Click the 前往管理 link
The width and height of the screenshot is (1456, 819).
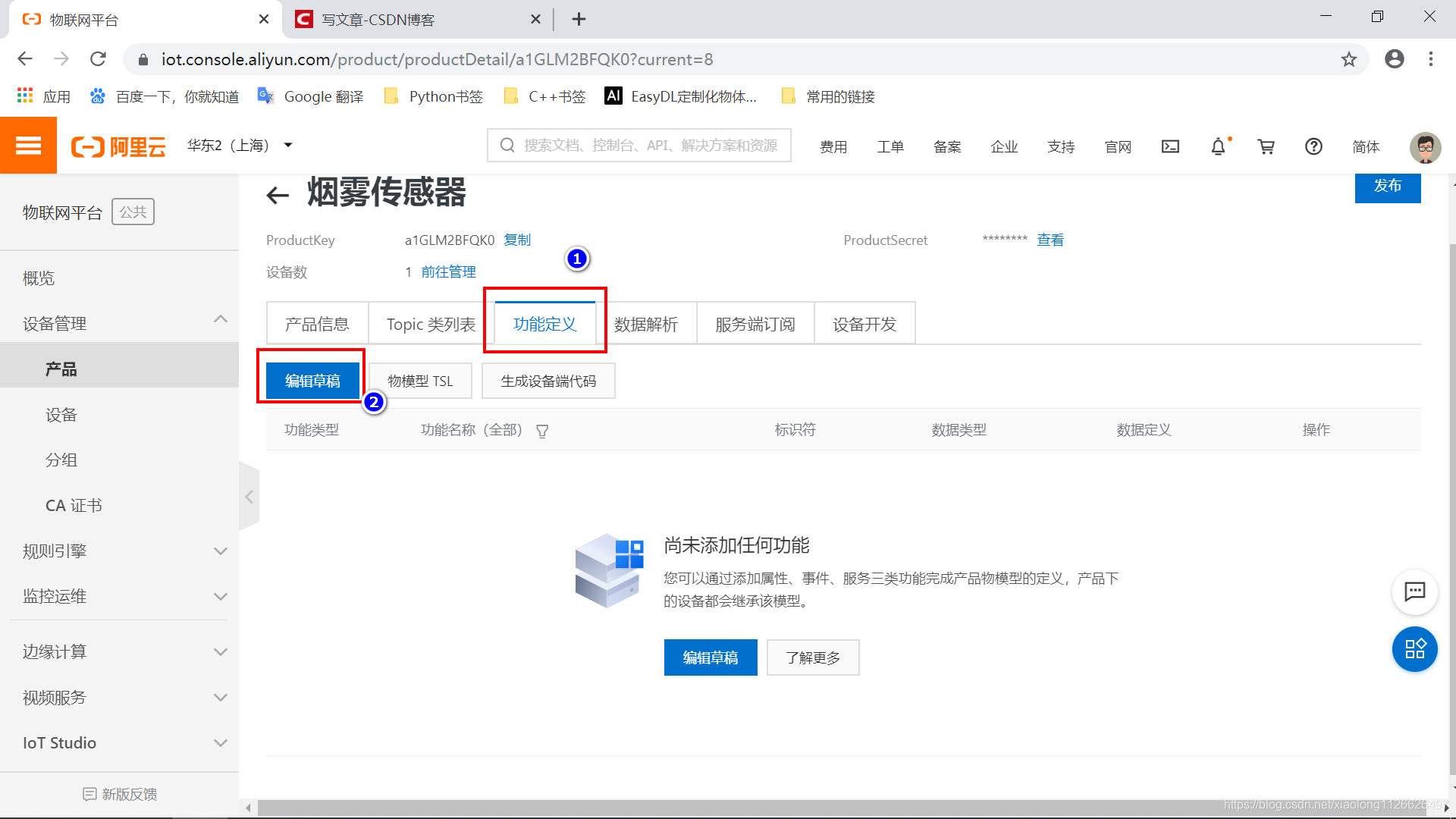(448, 271)
